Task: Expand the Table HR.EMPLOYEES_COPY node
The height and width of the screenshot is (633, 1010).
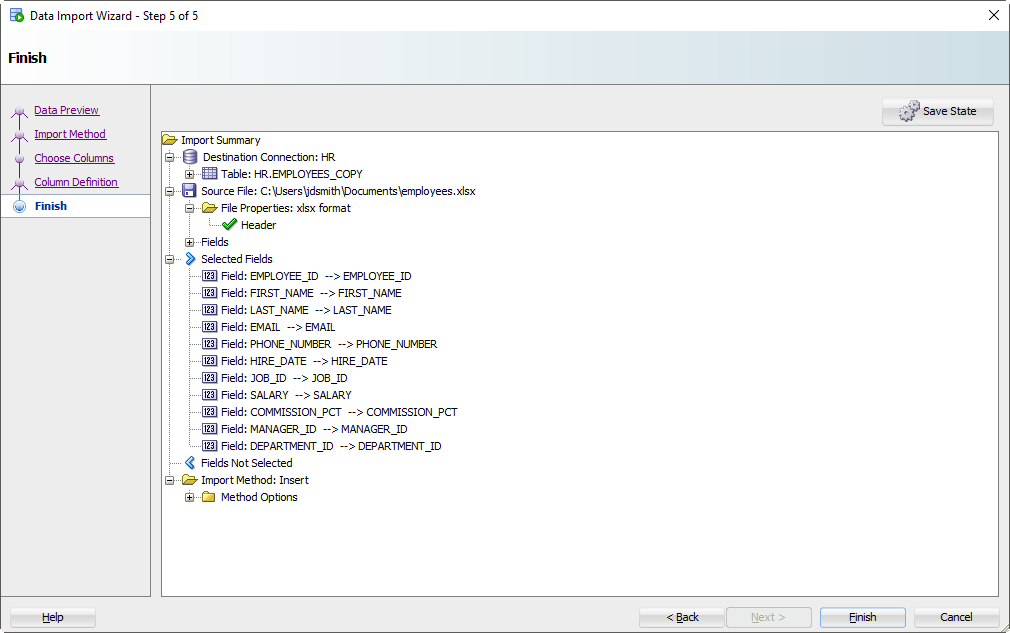Action: [189, 174]
